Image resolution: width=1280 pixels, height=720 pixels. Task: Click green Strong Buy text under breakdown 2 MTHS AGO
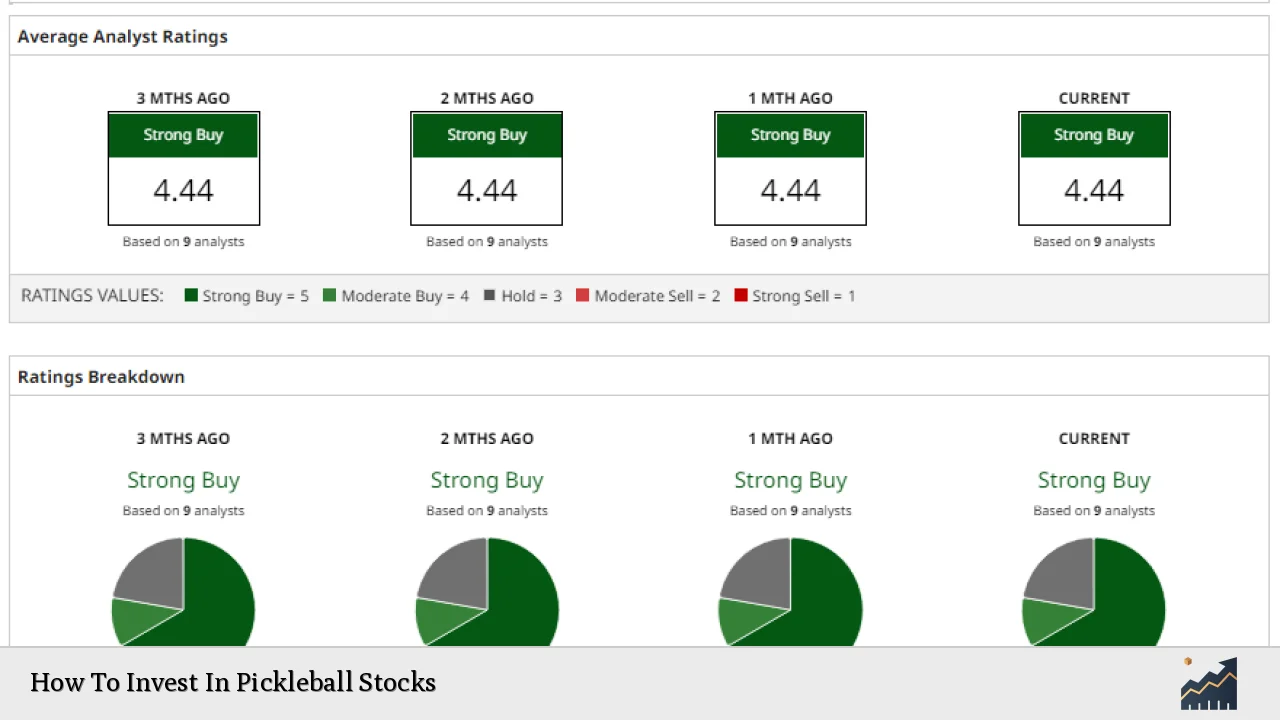[x=487, y=480]
